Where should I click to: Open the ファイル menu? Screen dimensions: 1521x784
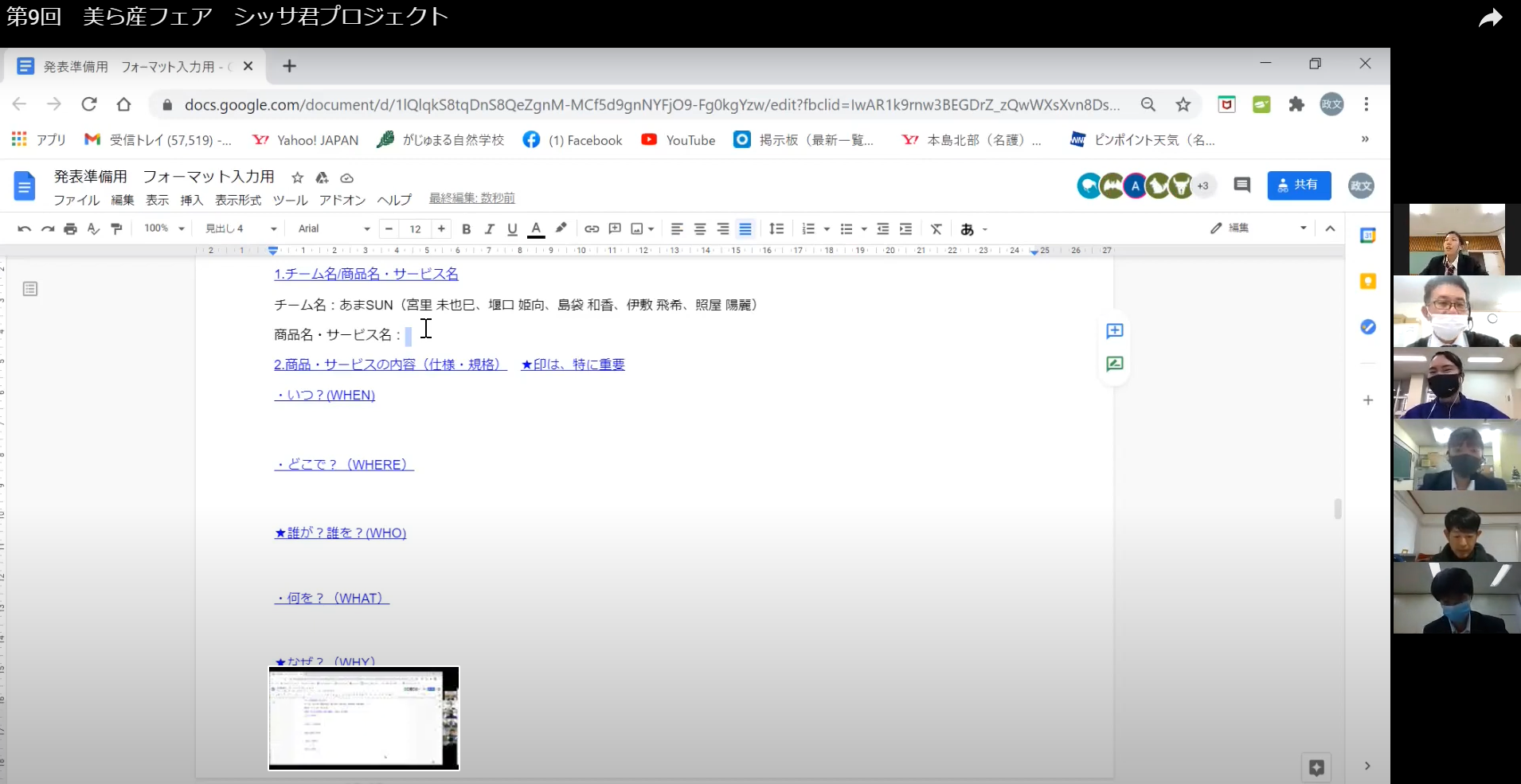(x=76, y=200)
